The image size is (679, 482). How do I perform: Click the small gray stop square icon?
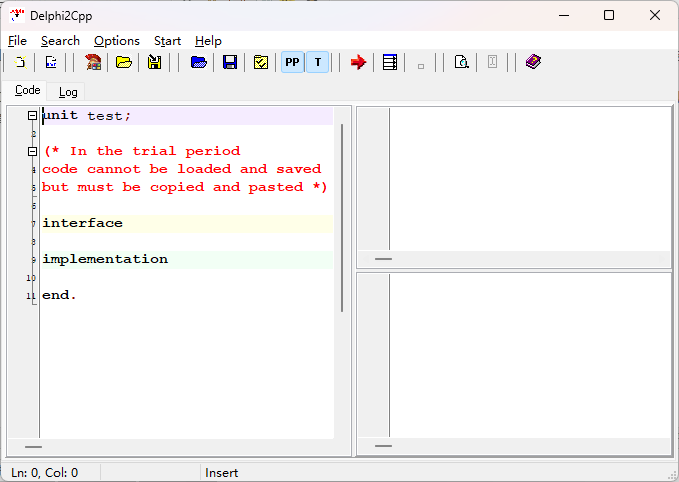(x=421, y=66)
